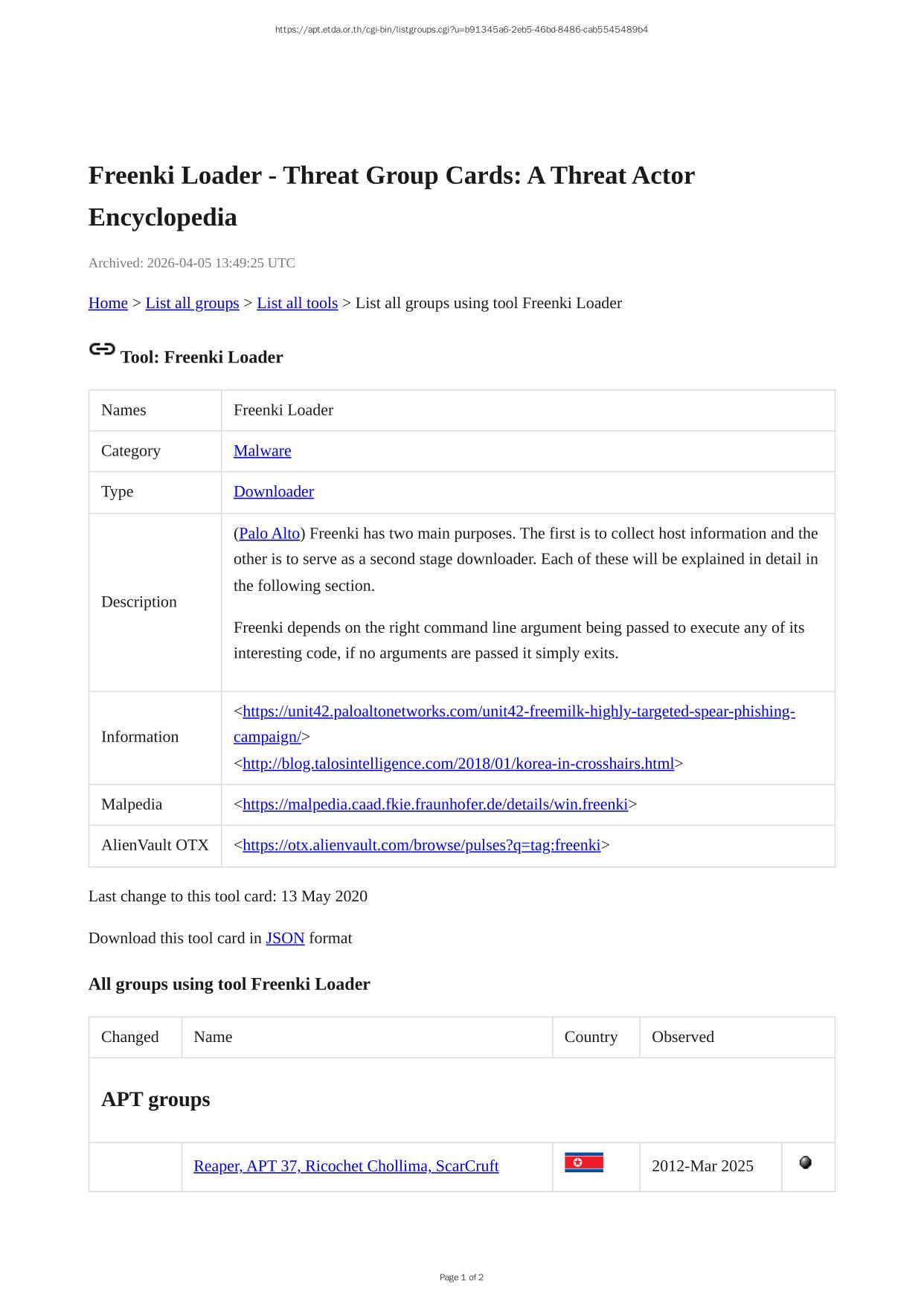Click the Name column header
Image resolution: width=924 pixels, height=1307 pixels.
tap(213, 1037)
